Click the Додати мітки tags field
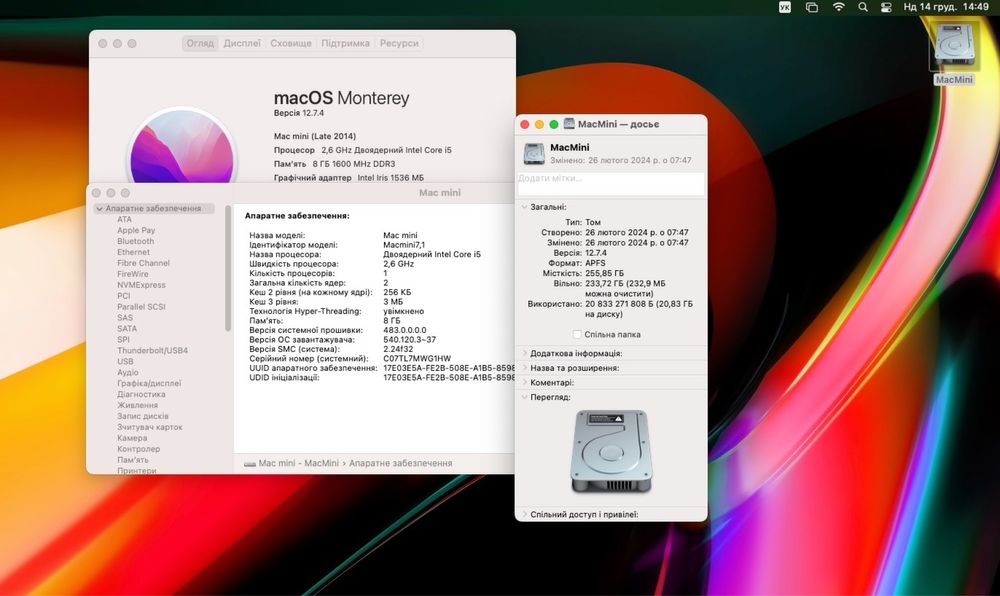This screenshot has width=1000, height=596. coord(610,183)
